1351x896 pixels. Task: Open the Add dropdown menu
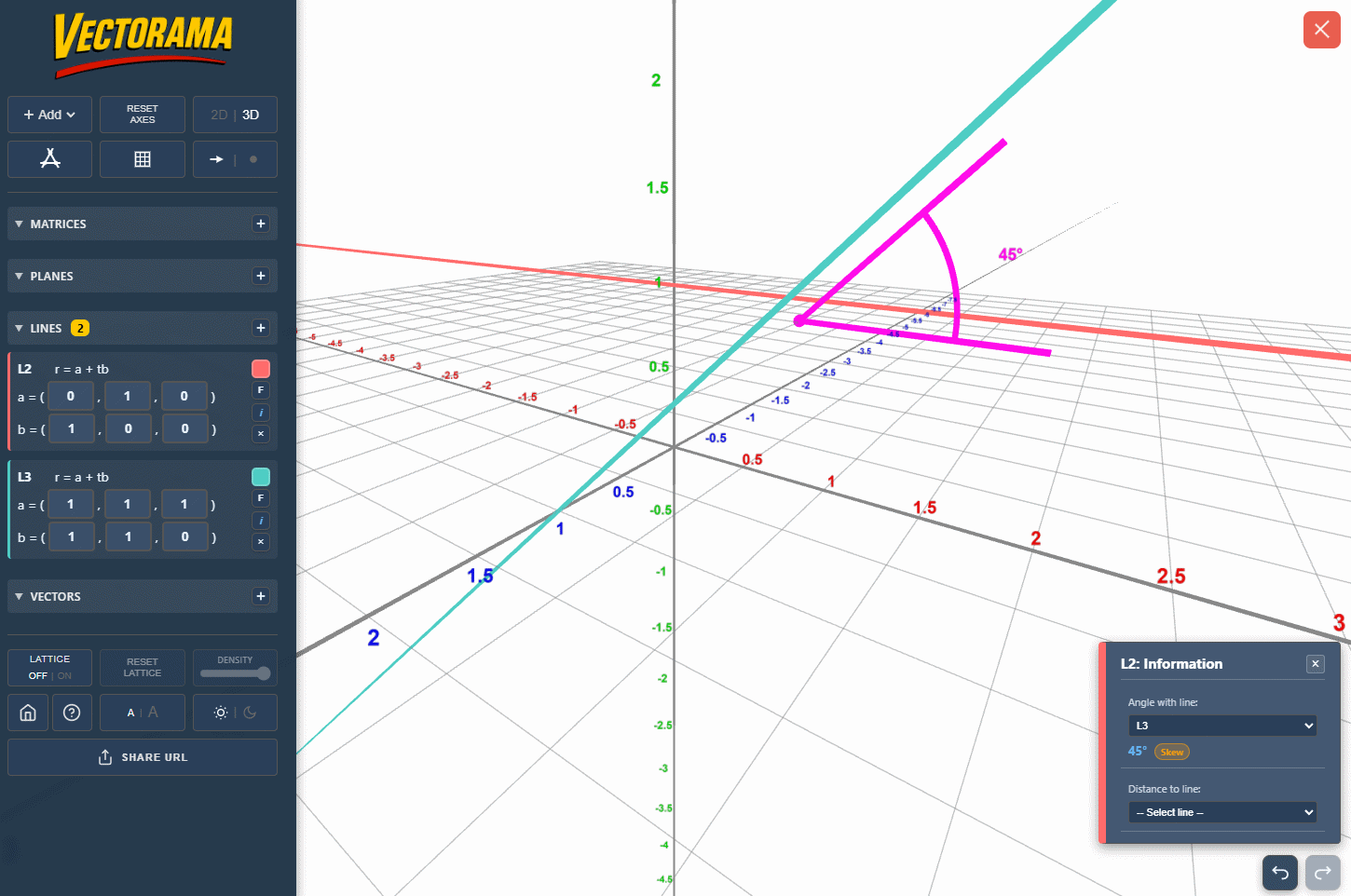(x=49, y=115)
